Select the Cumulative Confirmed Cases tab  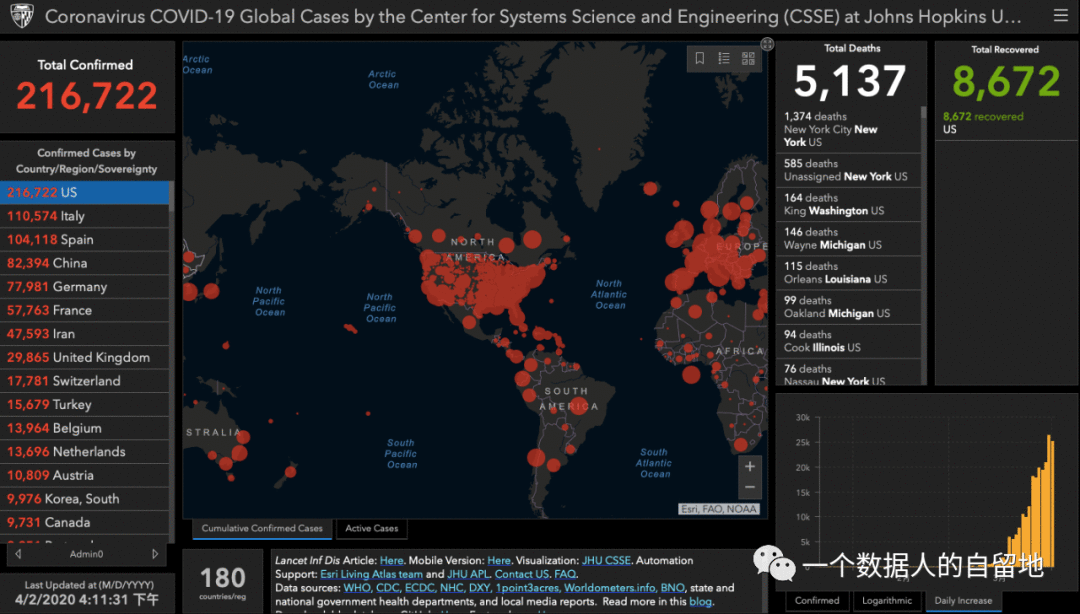(262, 529)
